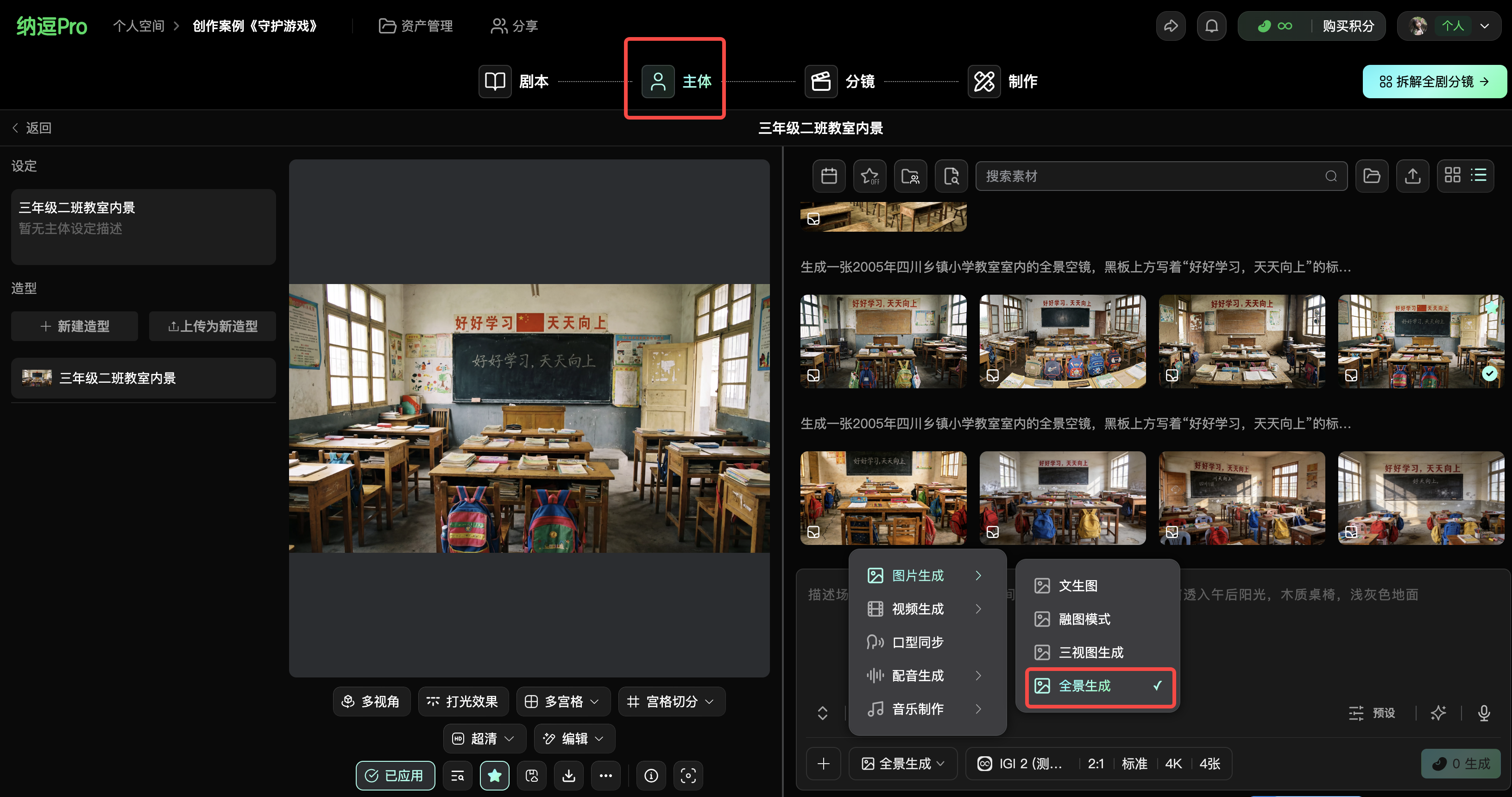Click the 分镜 step
Image resolution: width=1512 pixels, height=797 pixels.
click(839, 81)
